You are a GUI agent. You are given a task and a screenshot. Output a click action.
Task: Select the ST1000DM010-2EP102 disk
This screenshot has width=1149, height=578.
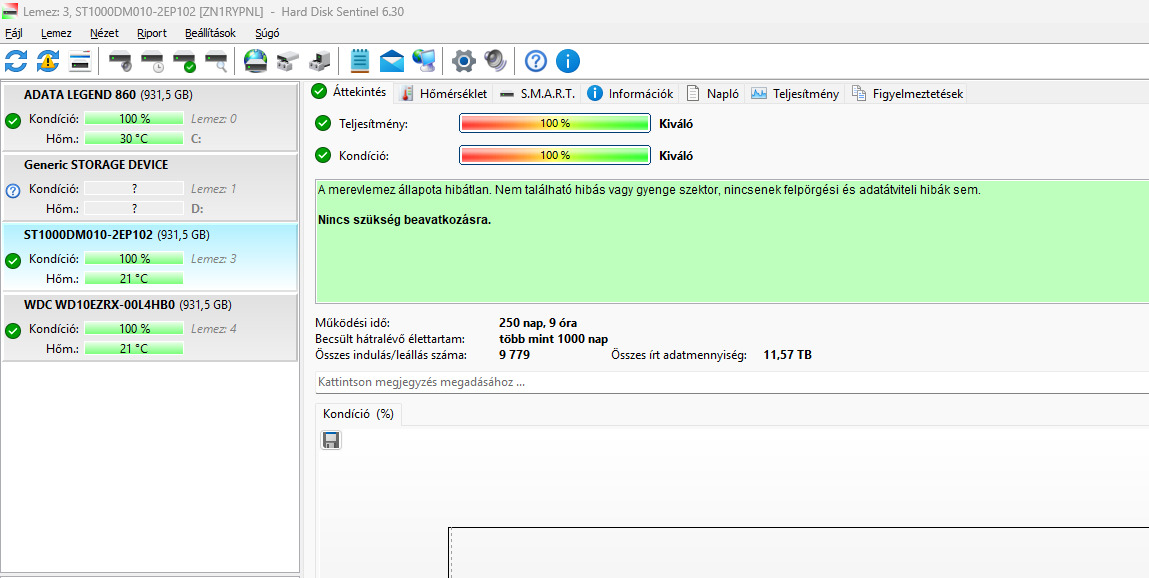tap(150, 257)
